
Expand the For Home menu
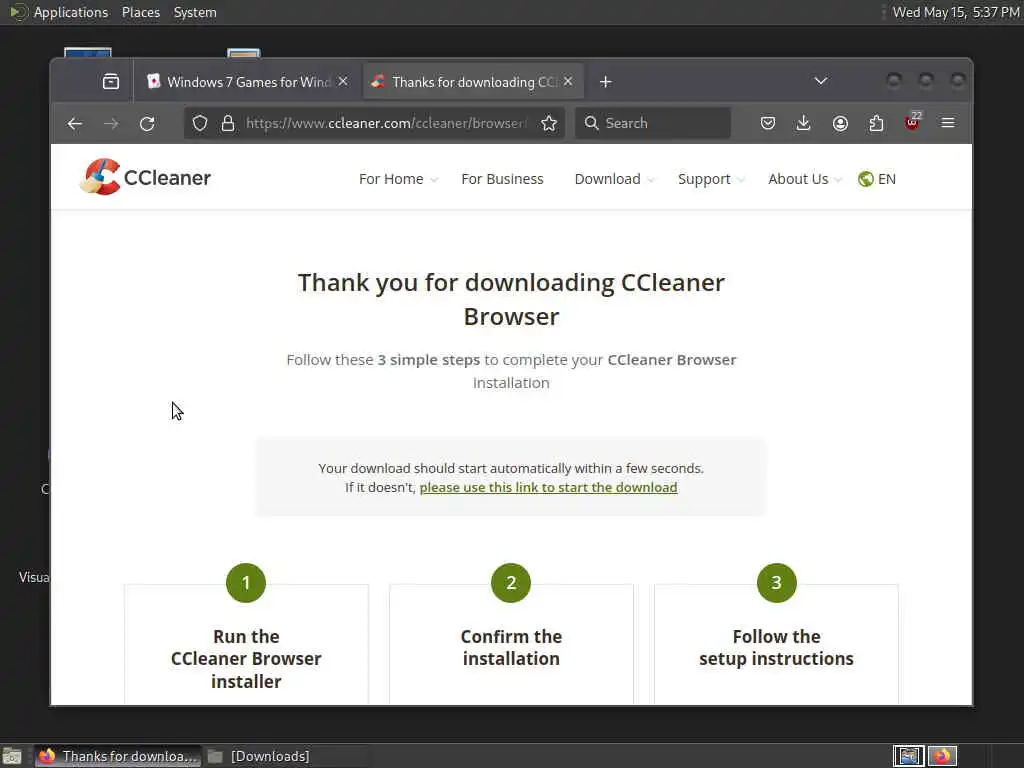[398, 179]
